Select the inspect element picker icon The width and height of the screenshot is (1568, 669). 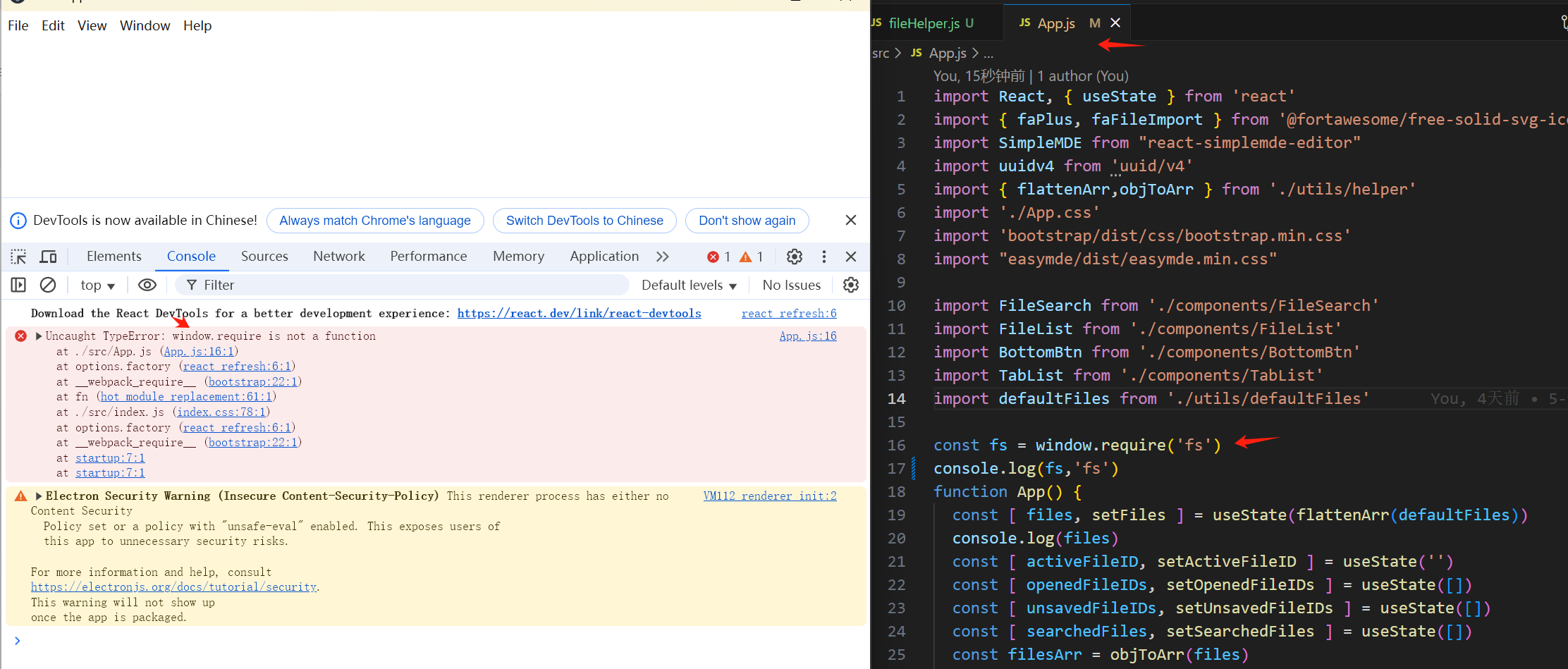pyautogui.click(x=18, y=257)
